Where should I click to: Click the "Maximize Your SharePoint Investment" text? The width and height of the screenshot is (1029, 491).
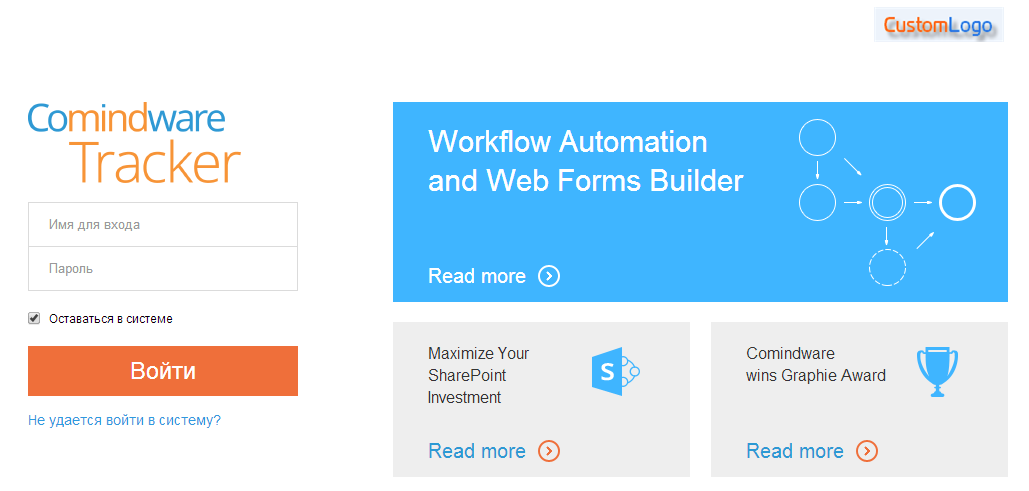[478, 375]
